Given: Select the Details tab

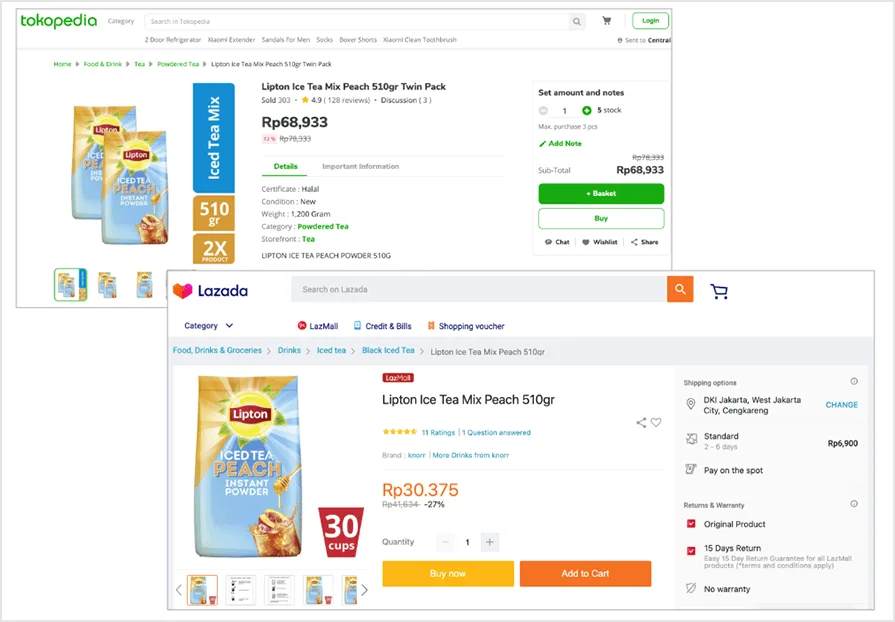Looking at the screenshot, I should pos(286,167).
